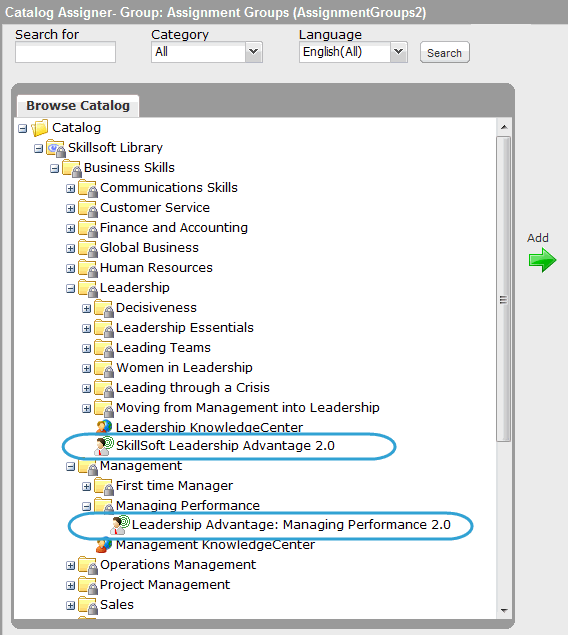Expand the Customer Service node
Image resolution: width=568 pixels, height=635 pixels.
[70, 209]
